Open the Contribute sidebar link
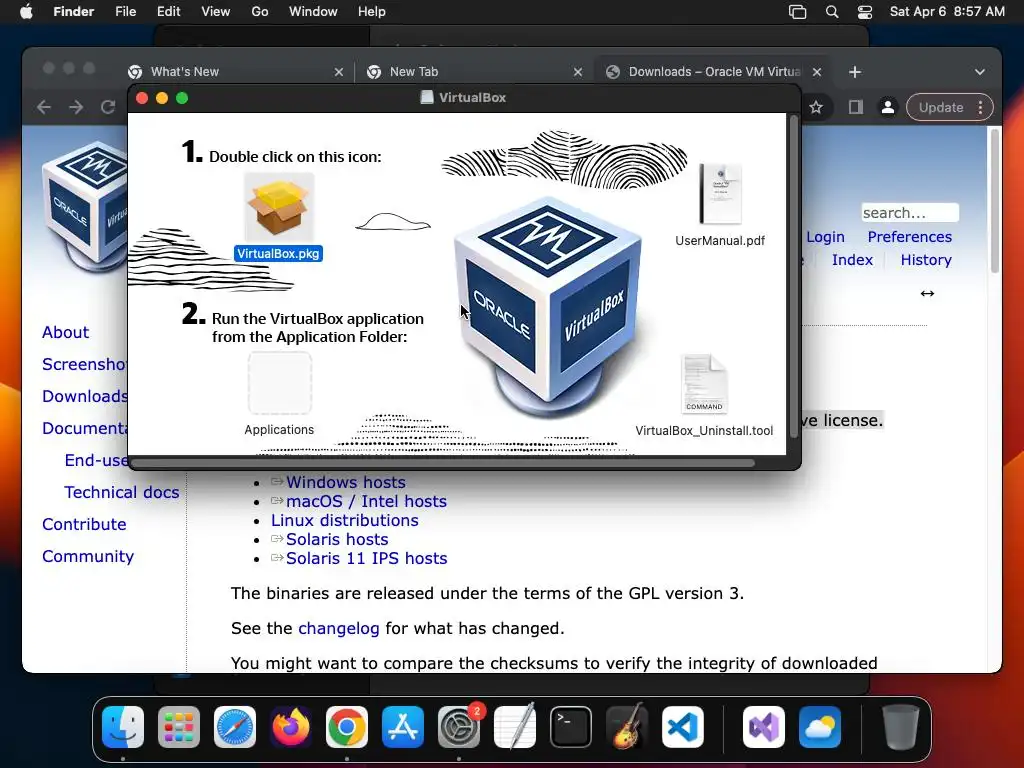Viewport: 1024px width, 768px height. coord(84,524)
